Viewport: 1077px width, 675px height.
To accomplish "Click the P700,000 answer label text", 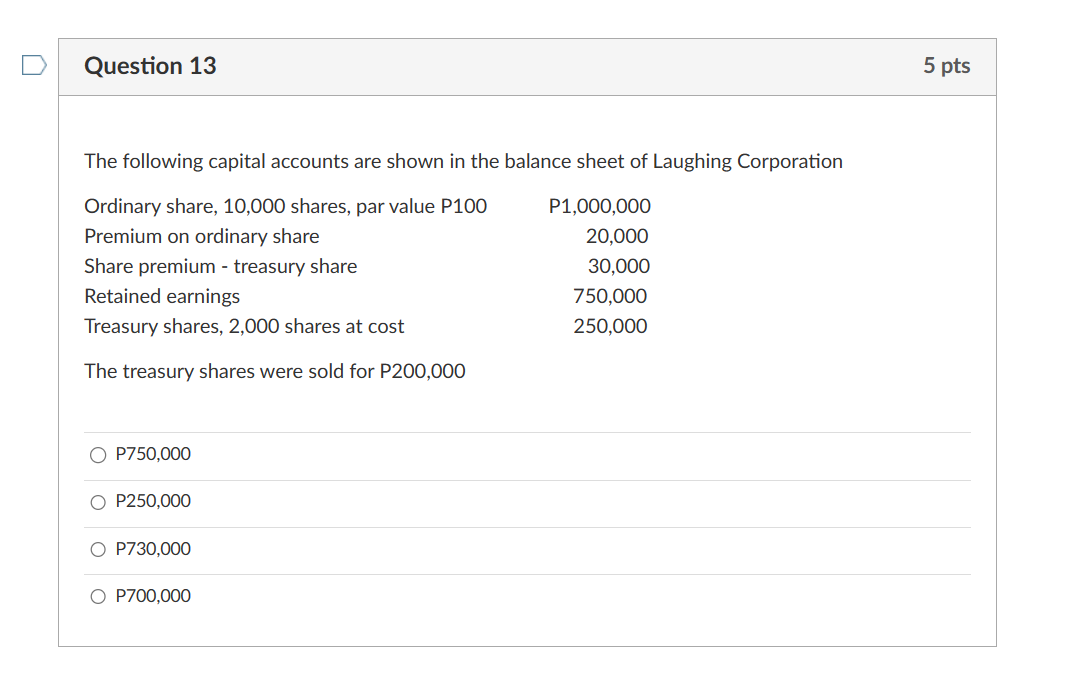I will coord(153,595).
